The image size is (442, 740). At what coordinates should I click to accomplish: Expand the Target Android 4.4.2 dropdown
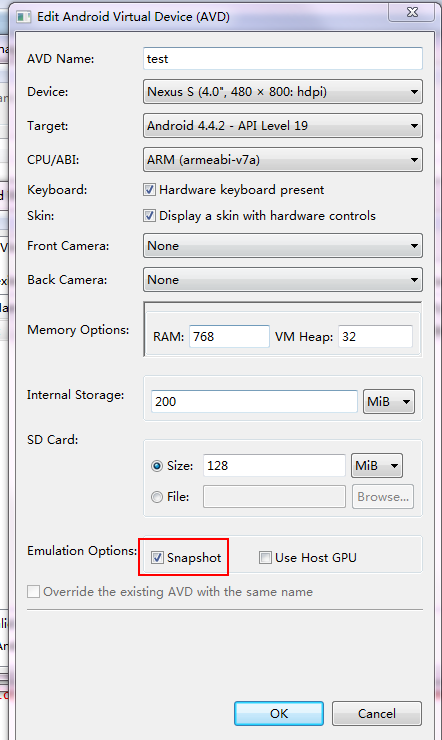click(283, 126)
